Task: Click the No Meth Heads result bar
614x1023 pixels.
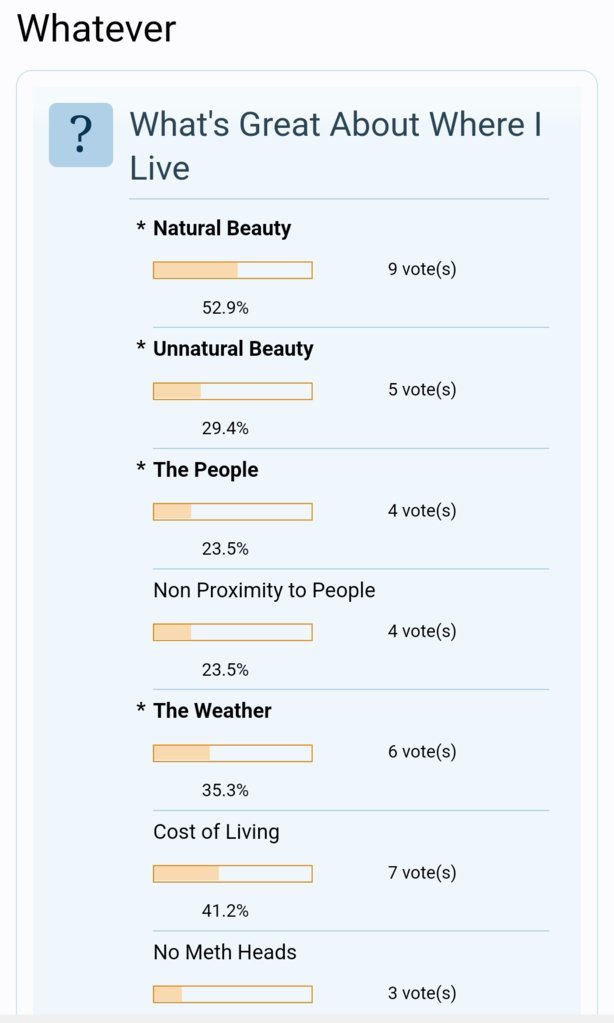Action: (x=232, y=994)
